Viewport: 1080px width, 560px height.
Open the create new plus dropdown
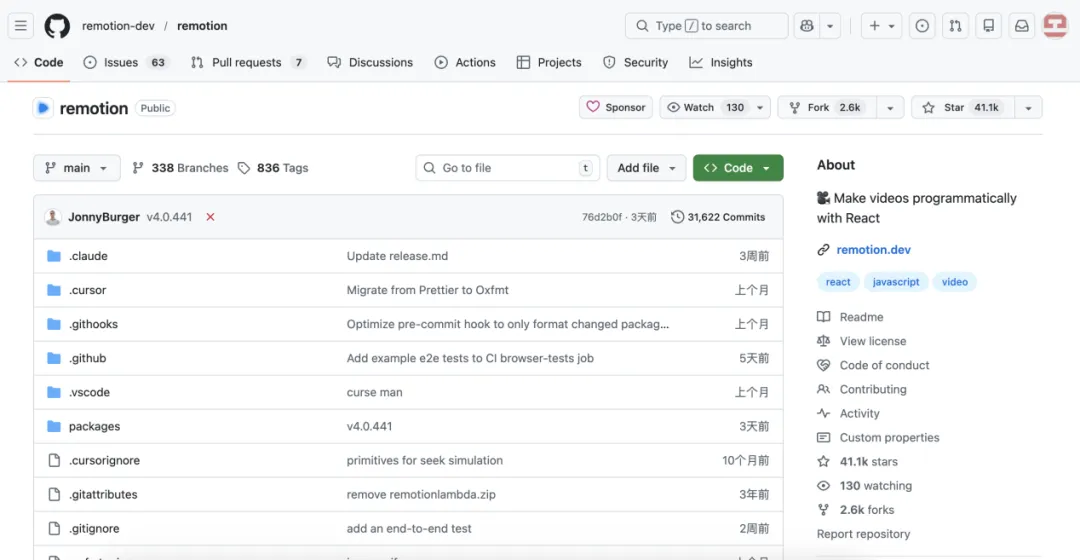(881, 25)
